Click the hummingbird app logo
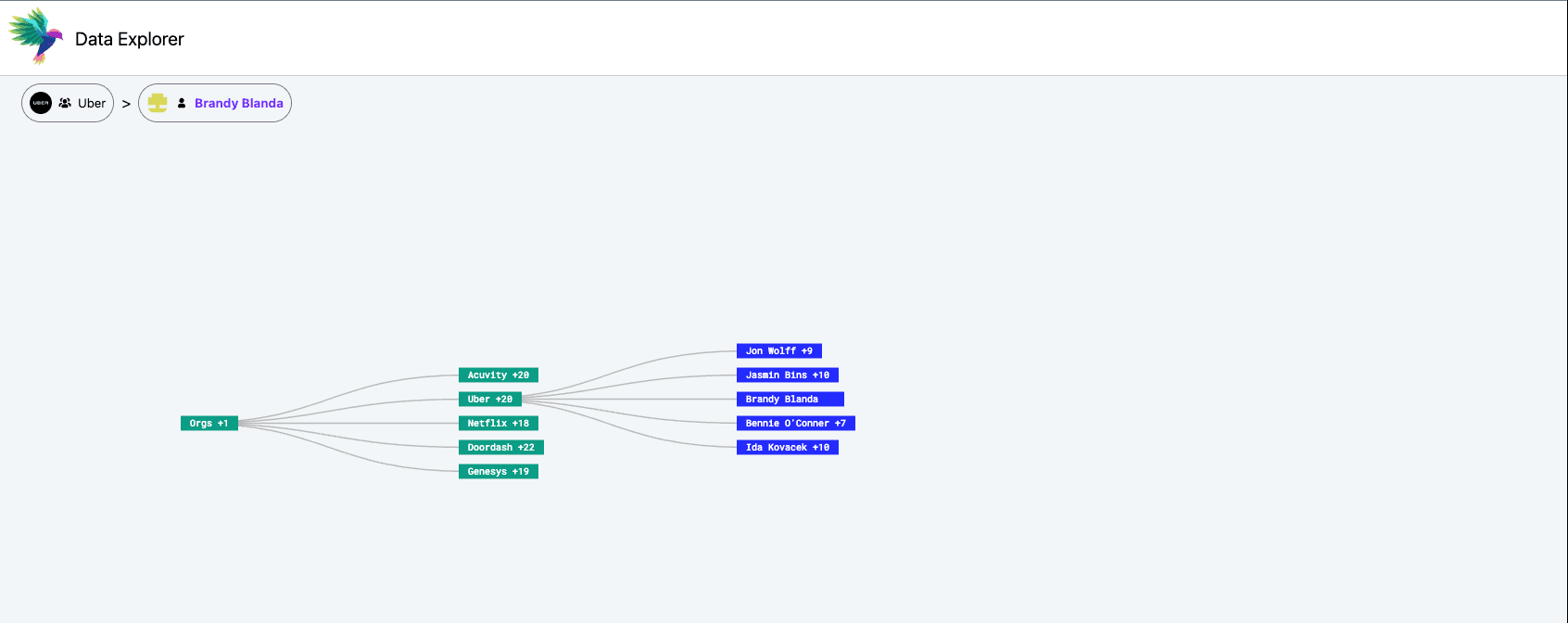Image resolution: width=1568 pixels, height=623 pixels. tap(36, 36)
